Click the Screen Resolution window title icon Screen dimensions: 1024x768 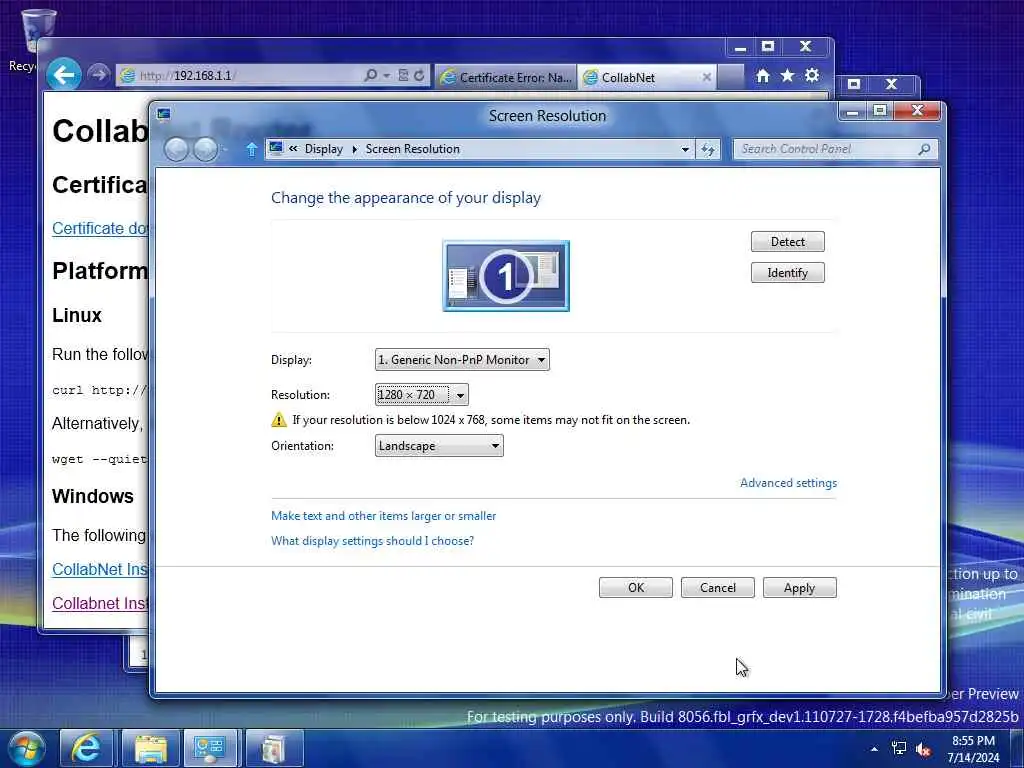click(x=163, y=115)
